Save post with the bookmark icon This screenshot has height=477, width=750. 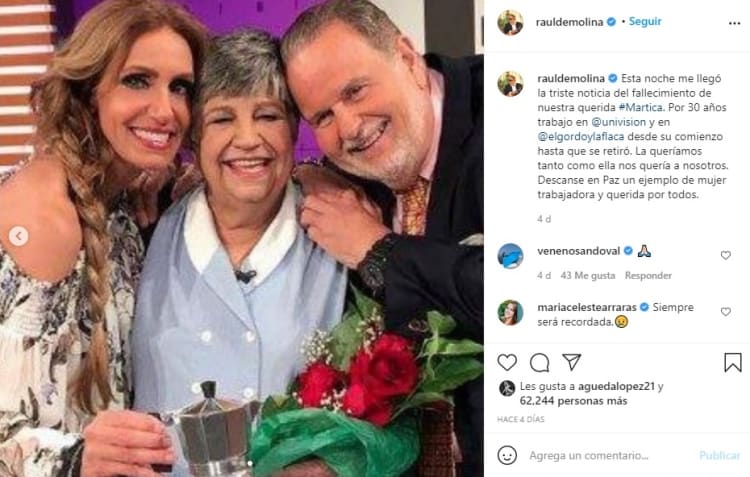(x=732, y=363)
